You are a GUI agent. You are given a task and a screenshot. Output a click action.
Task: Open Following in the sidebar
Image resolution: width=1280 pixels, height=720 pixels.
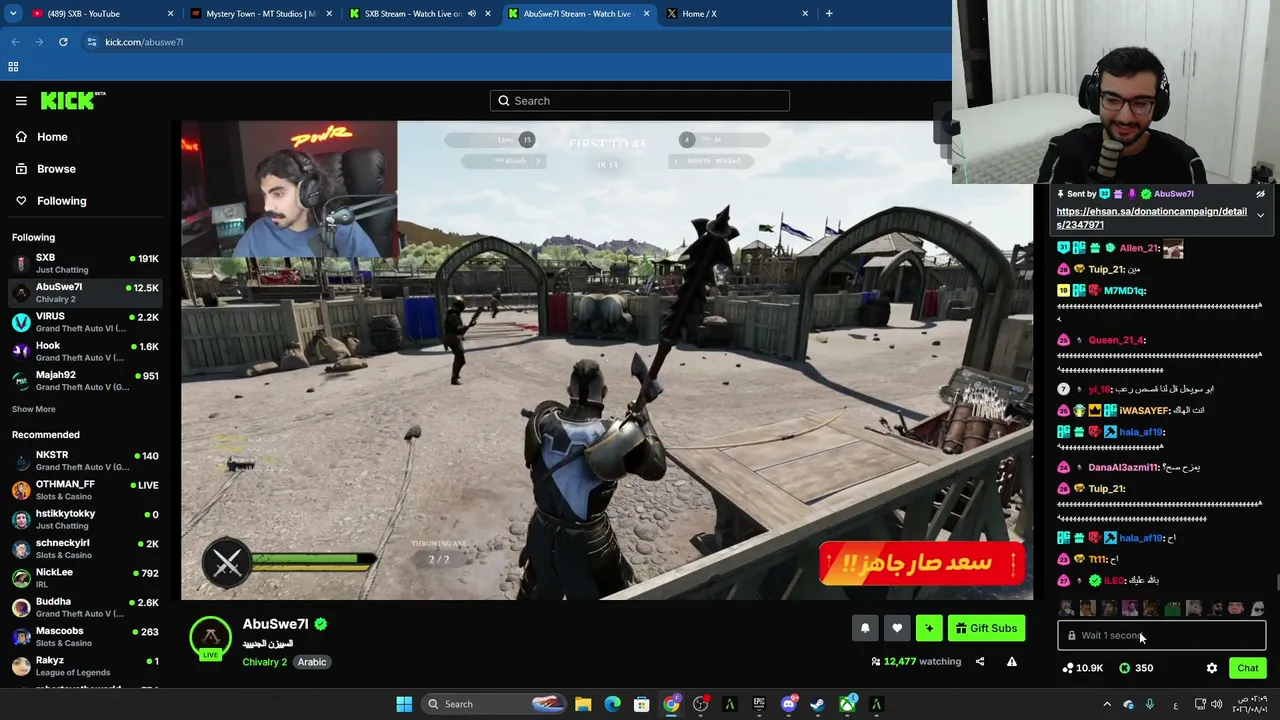click(61, 201)
